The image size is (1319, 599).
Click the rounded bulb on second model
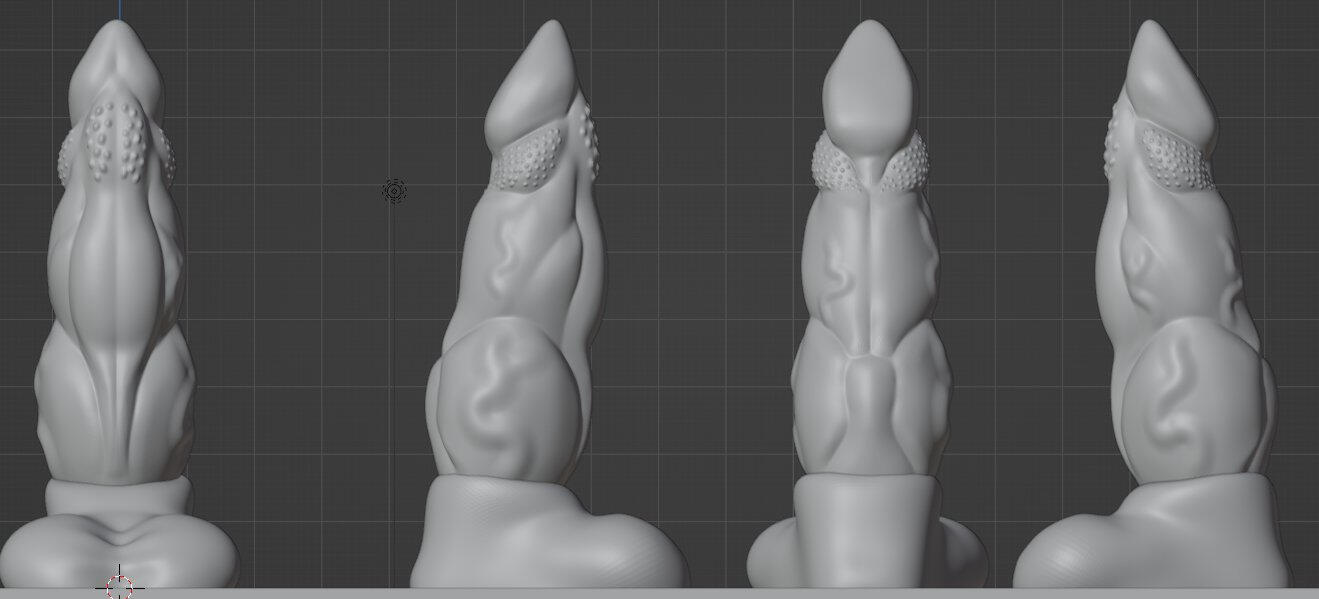tap(505, 400)
